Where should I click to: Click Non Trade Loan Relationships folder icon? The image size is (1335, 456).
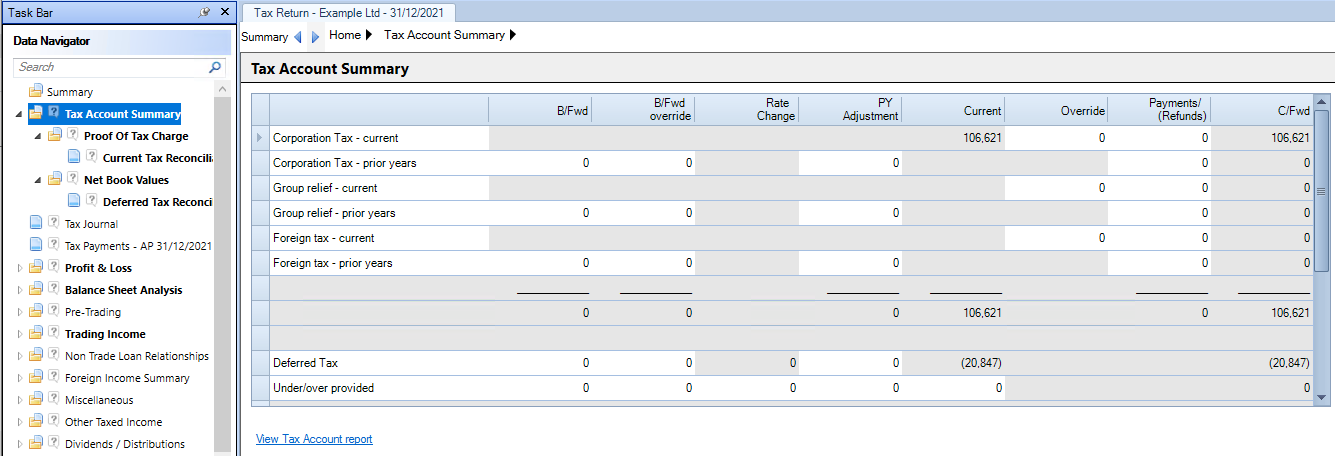tap(36, 355)
